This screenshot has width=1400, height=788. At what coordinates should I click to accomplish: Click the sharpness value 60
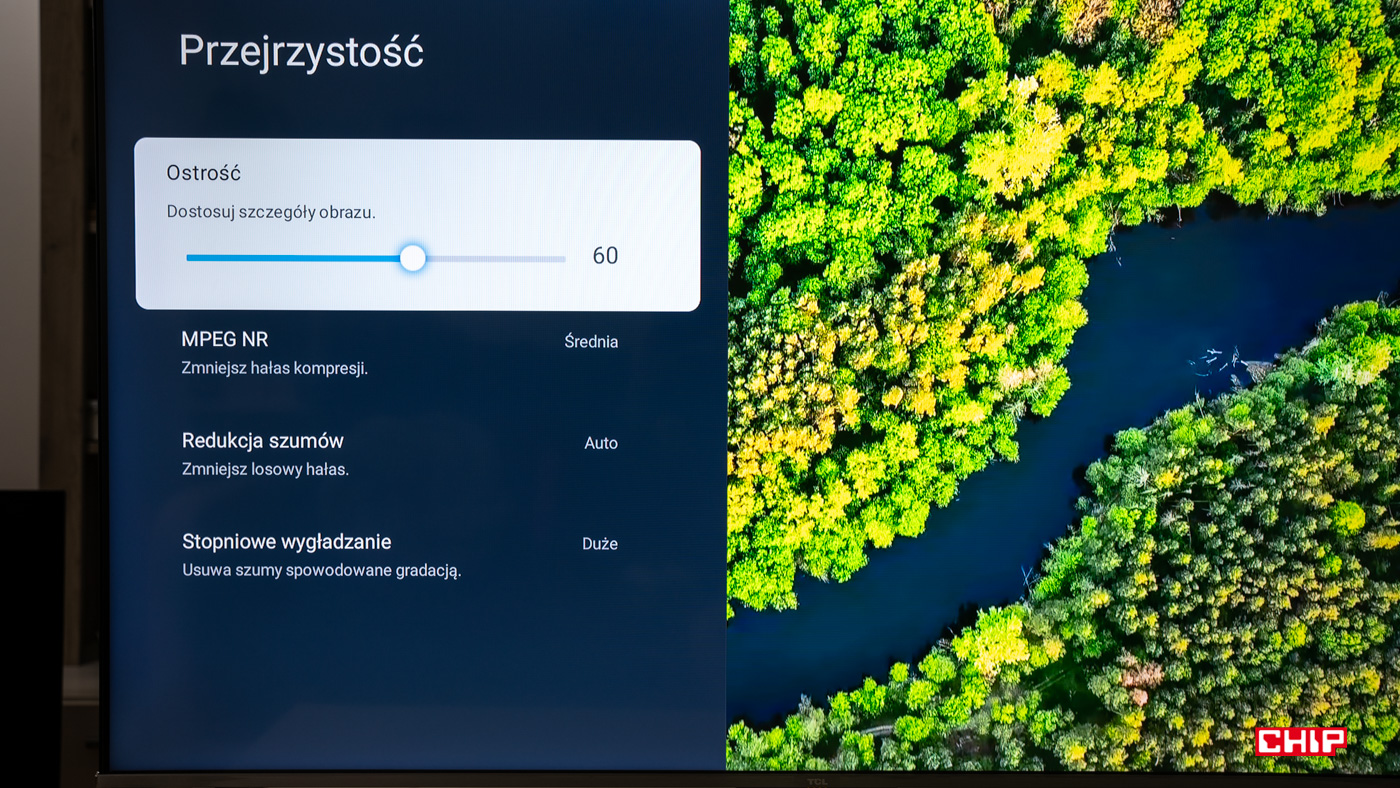[x=605, y=256]
